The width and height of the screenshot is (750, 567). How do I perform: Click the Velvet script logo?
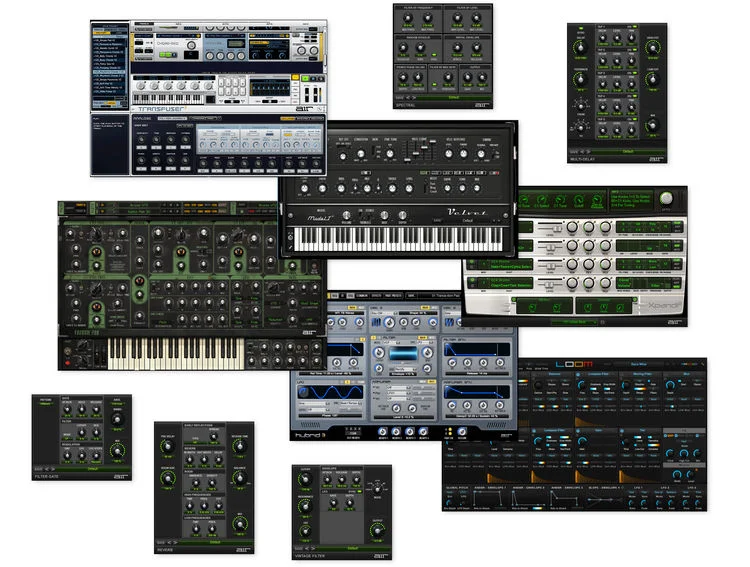(468, 212)
